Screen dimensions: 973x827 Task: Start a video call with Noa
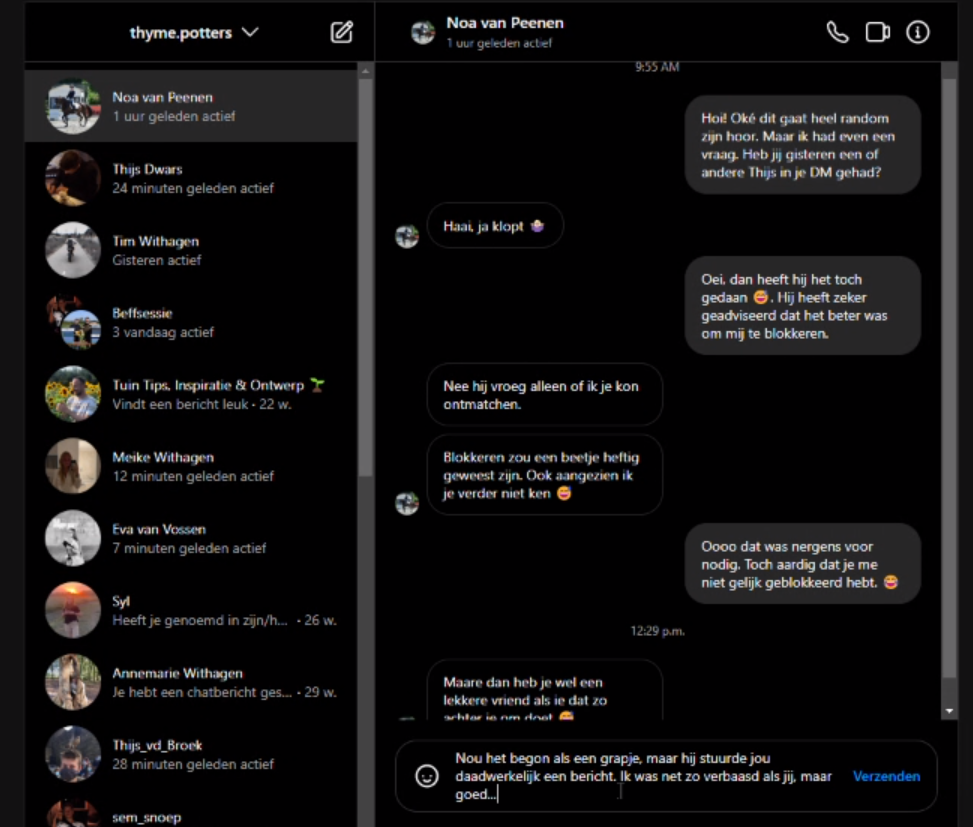click(877, 32)
